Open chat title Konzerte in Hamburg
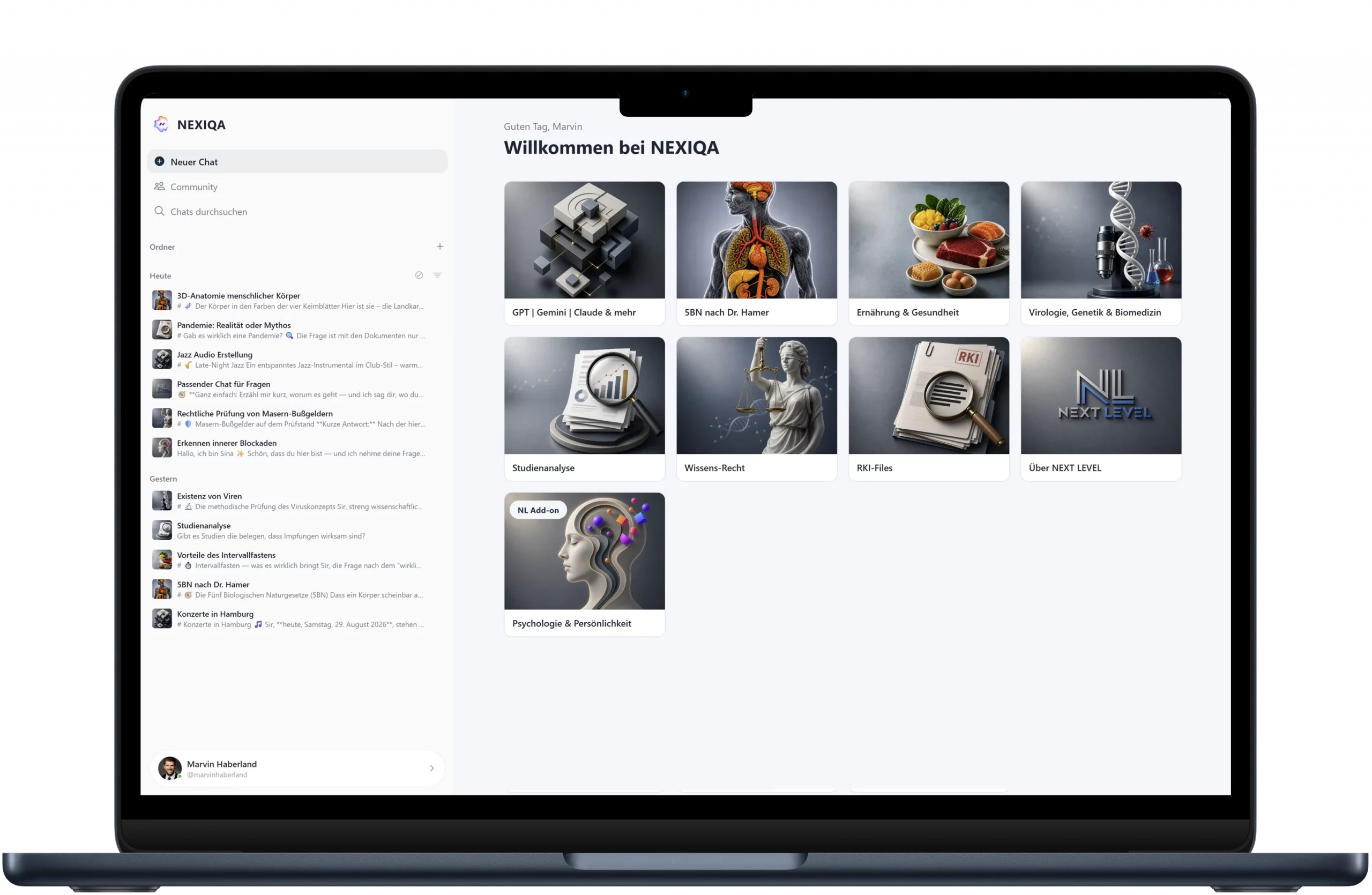The width and height of the screenshot is (1372, 895). tap(215, 613)
